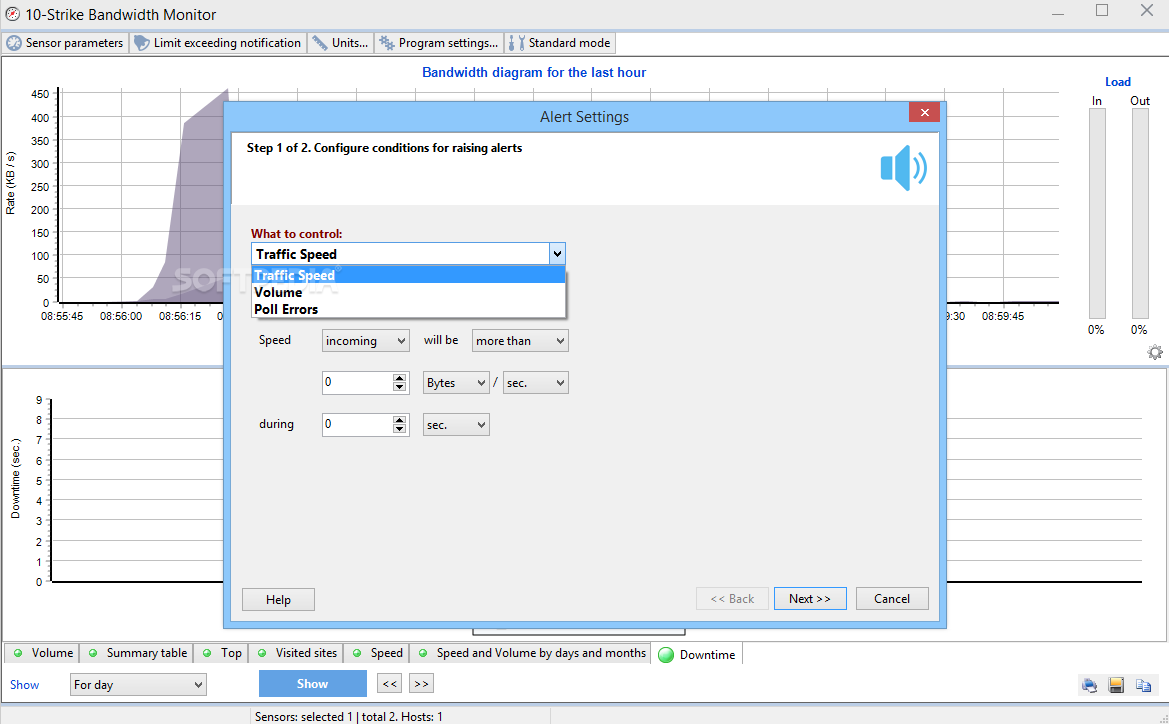Screen dimensions: 1169x724
Task: Open the For day period dropdown
Action: (138, 684)
